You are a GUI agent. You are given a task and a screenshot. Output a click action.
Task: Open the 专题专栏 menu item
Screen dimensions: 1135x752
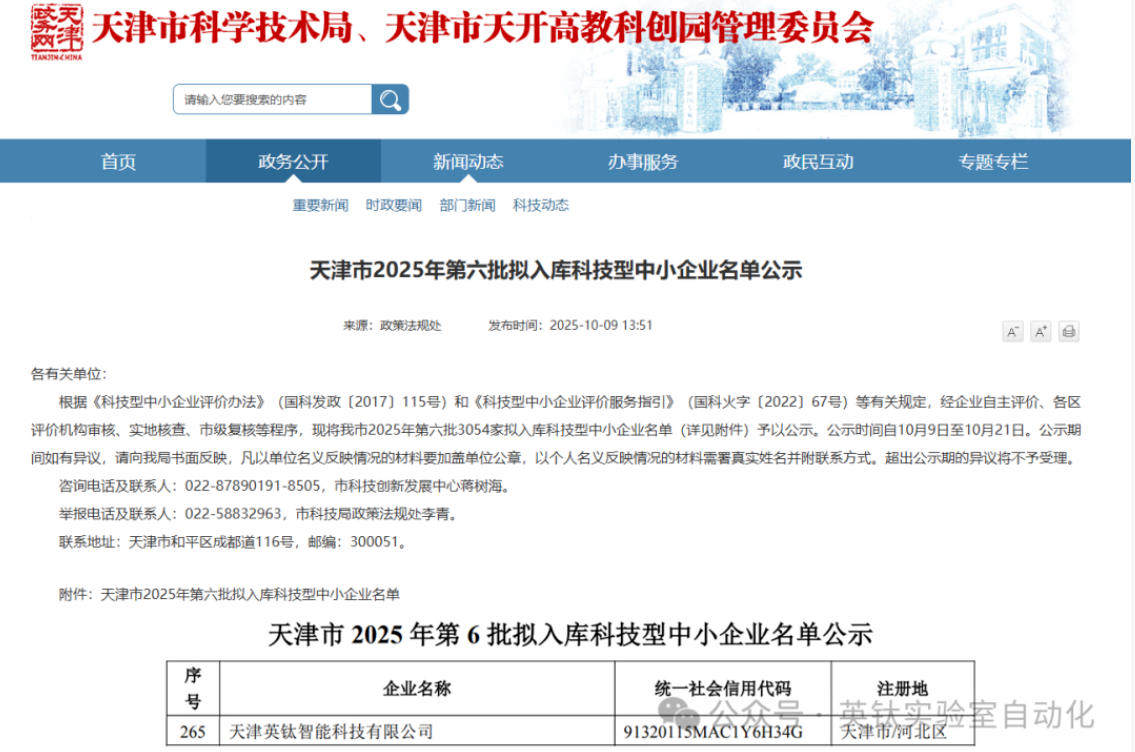point(993,162)
